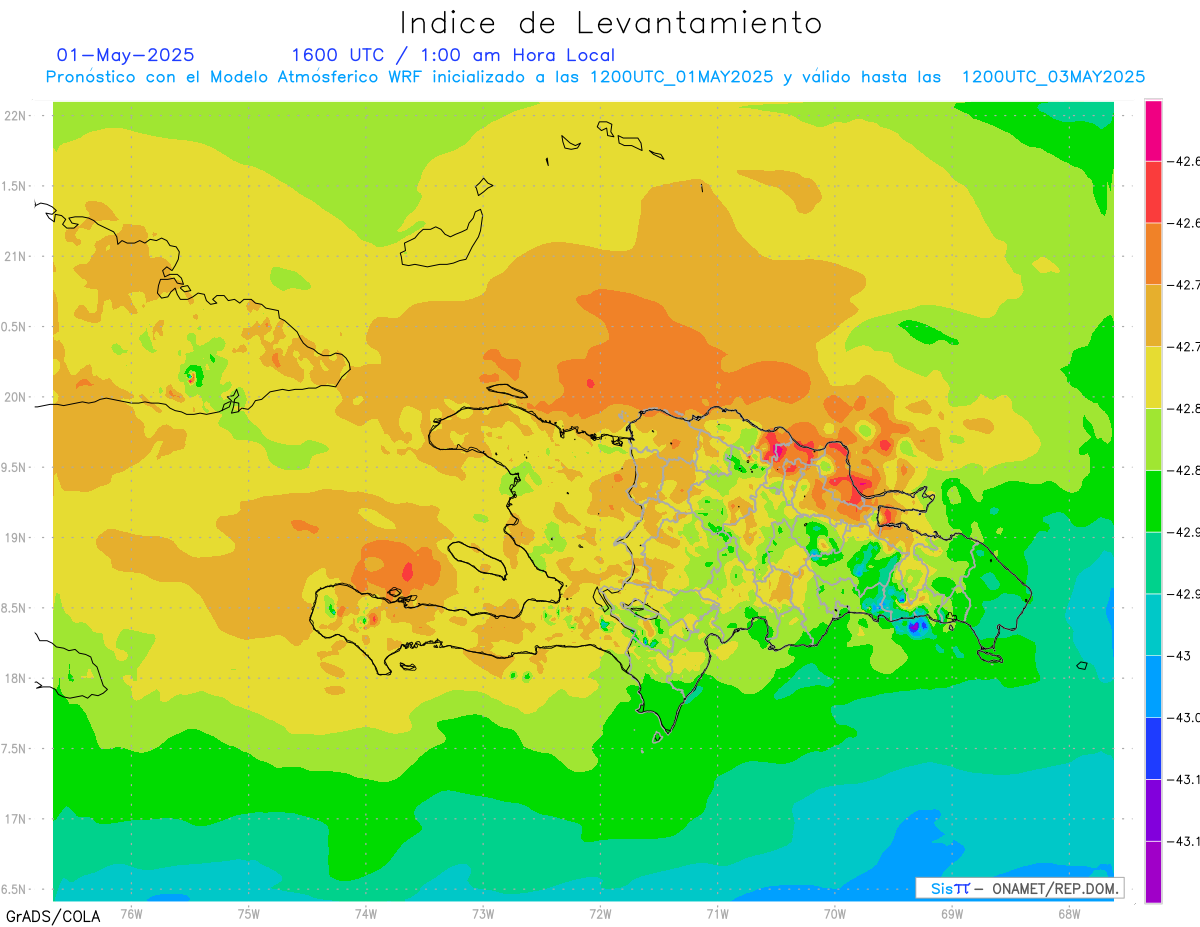
Task: Click the '9.5N' latitude axis label
Action: [15, 467]
